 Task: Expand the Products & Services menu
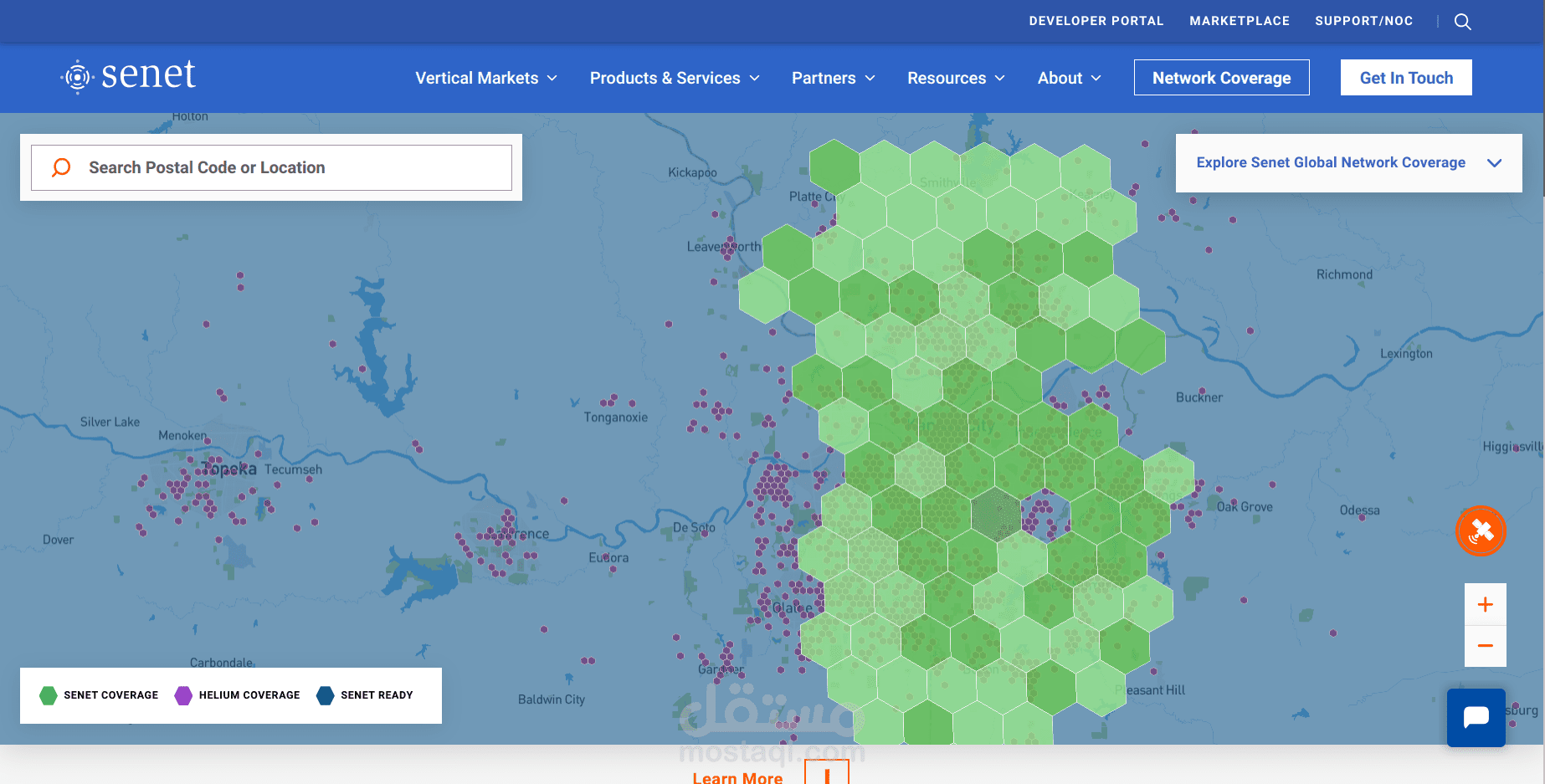pyautogui.click(x=675, y=78)
